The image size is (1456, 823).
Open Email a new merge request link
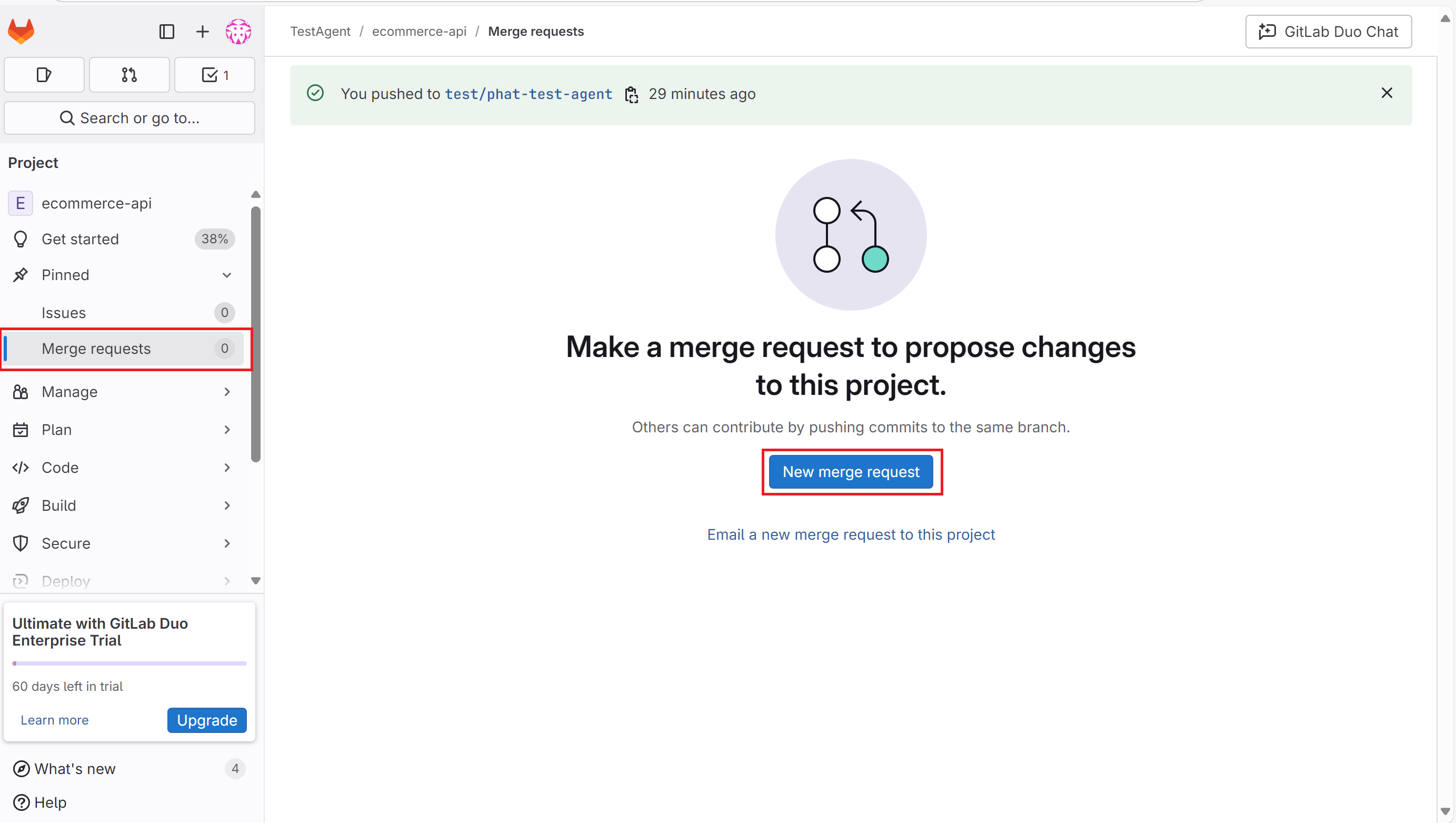(x=851, y=534)
